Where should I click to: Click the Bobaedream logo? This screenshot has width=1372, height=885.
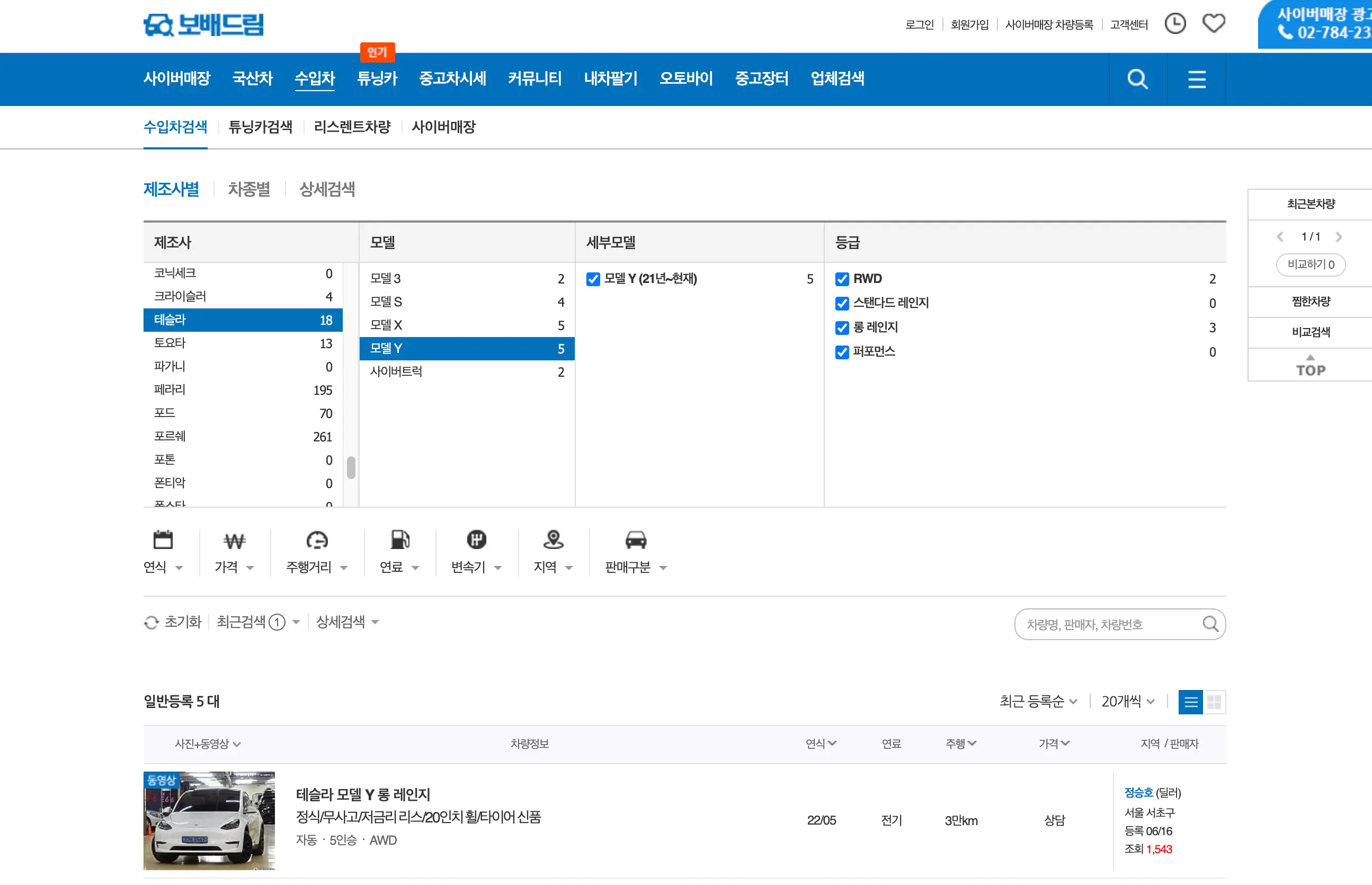pos(203,24)
